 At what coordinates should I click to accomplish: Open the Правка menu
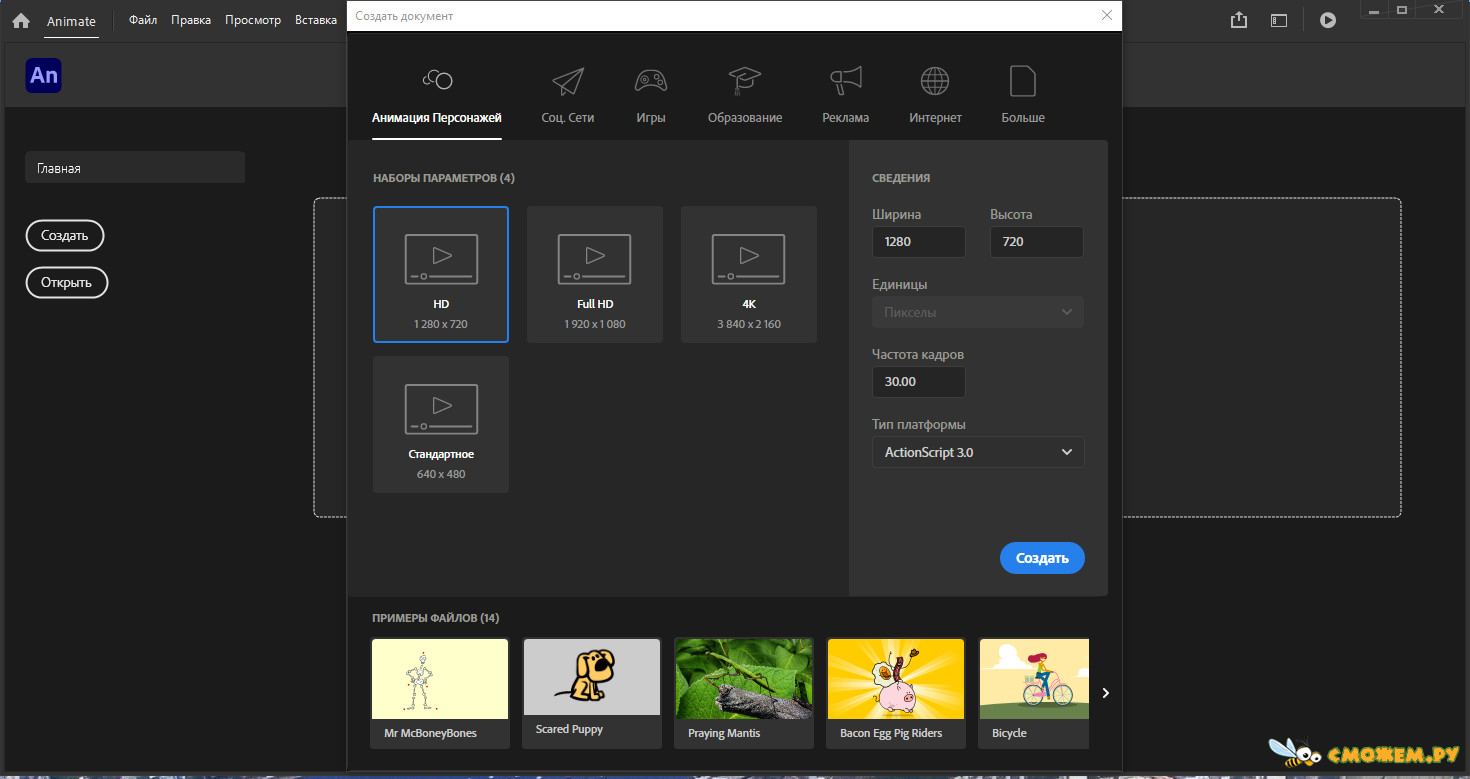point(191,20)
